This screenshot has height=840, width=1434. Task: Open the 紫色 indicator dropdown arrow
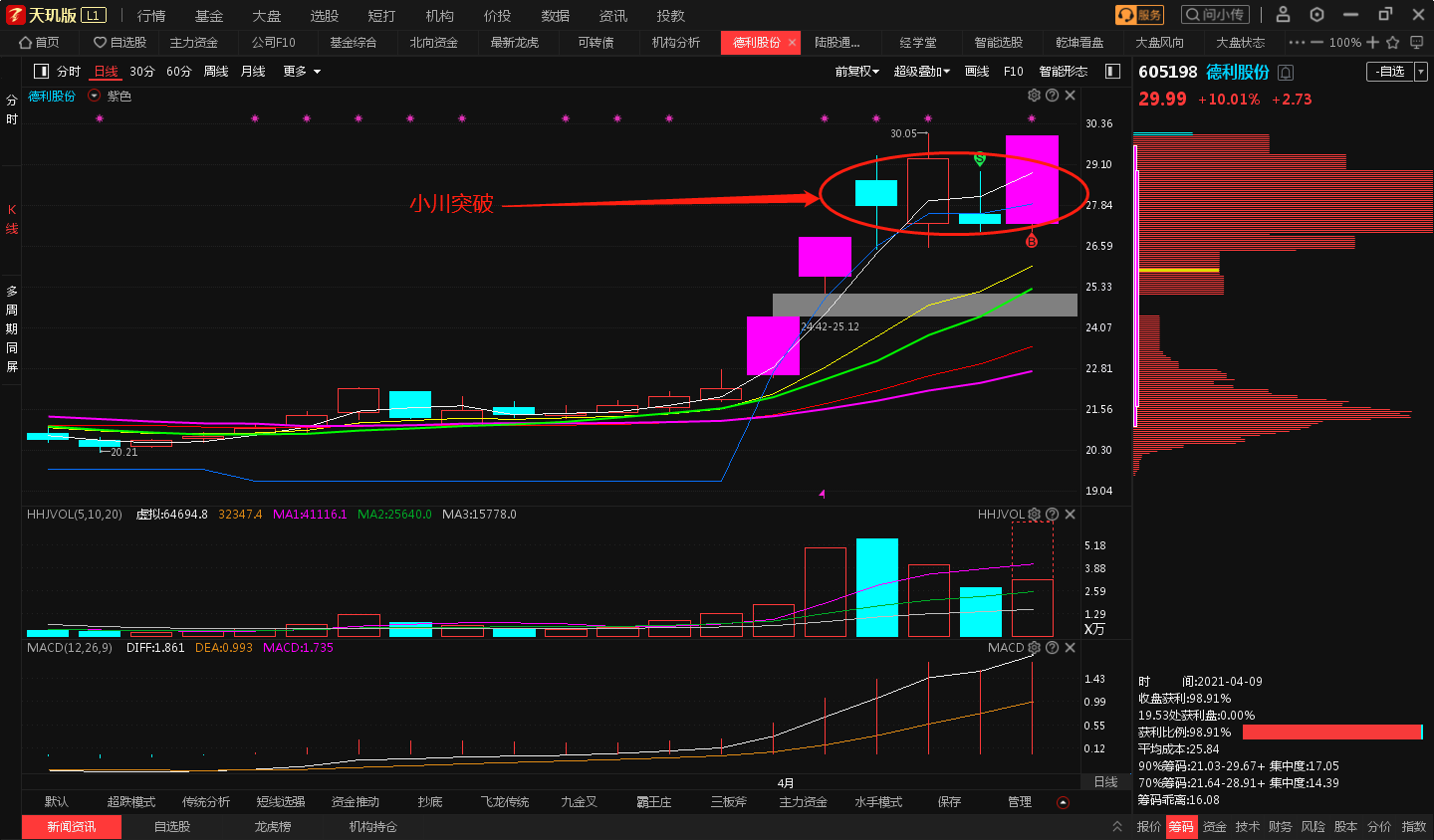click(x=95, y=96)
